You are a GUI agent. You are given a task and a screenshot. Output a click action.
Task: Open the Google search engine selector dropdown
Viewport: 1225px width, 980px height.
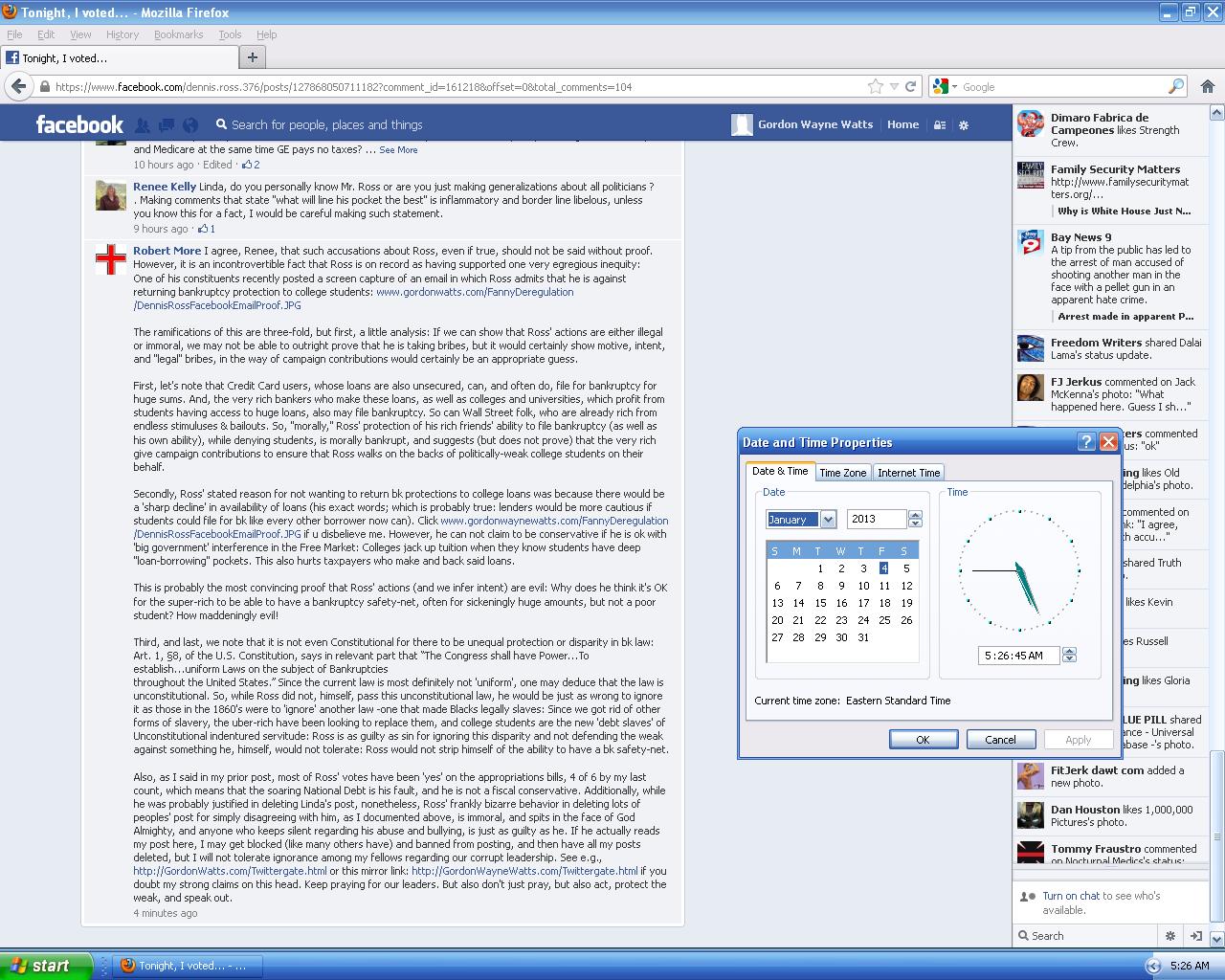(947, 86)
